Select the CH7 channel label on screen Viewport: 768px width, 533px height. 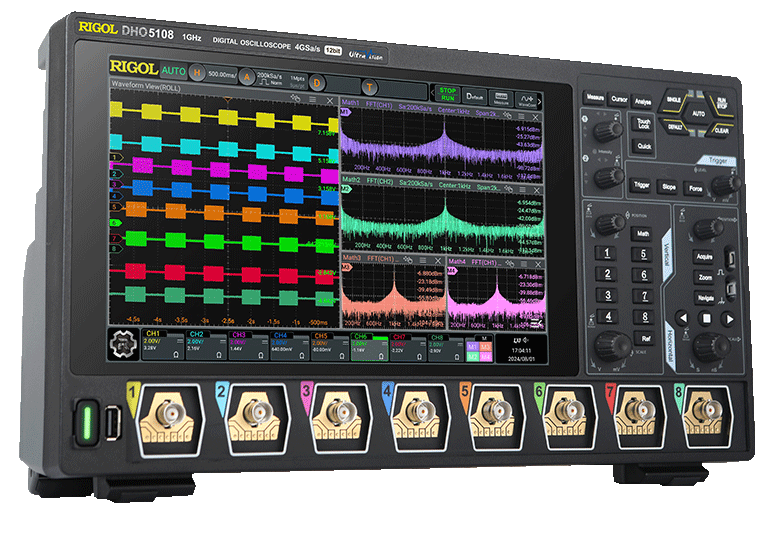[400, 337]
